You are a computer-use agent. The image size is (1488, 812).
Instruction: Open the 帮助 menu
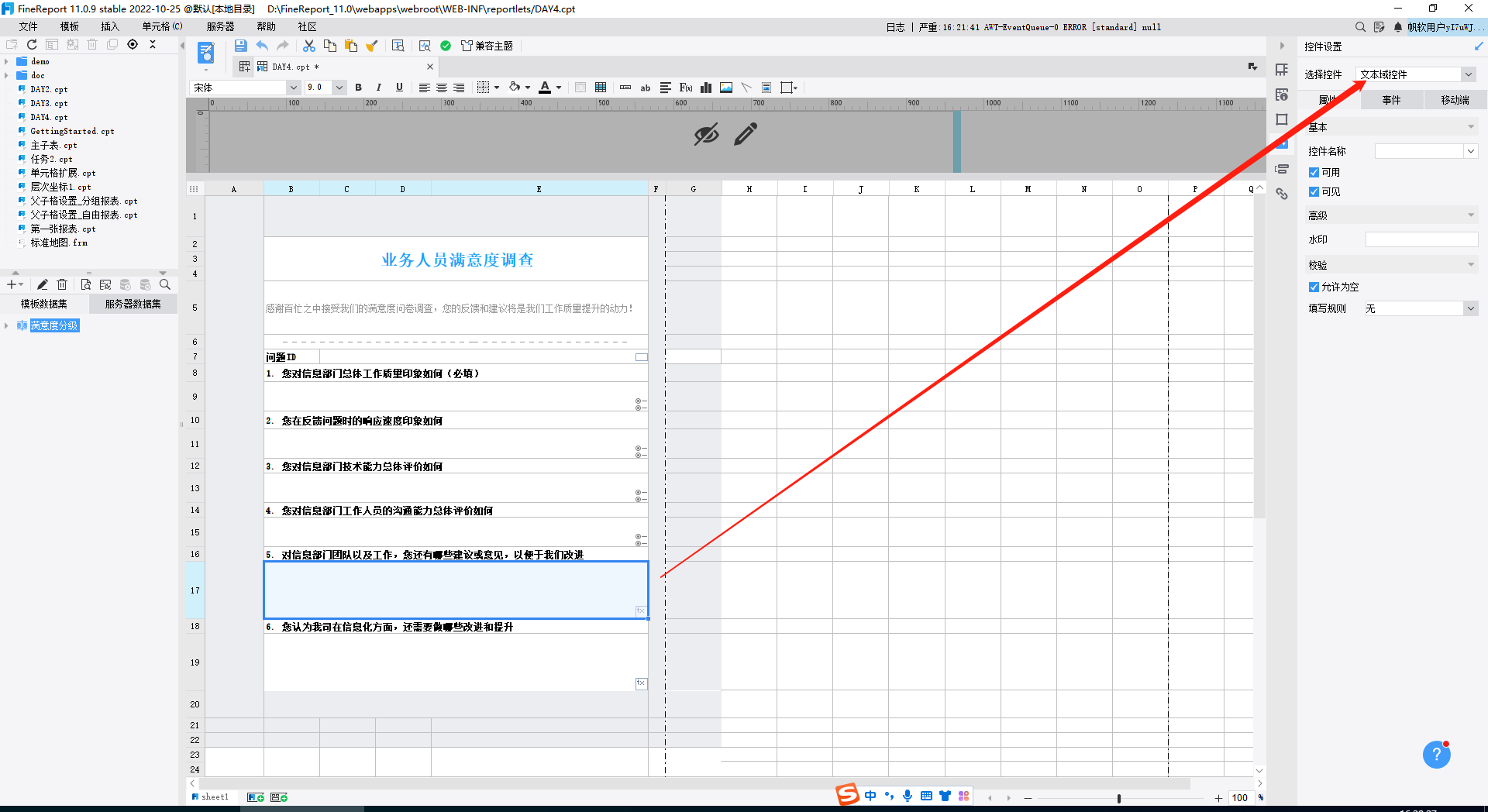[x=267, y=26]
